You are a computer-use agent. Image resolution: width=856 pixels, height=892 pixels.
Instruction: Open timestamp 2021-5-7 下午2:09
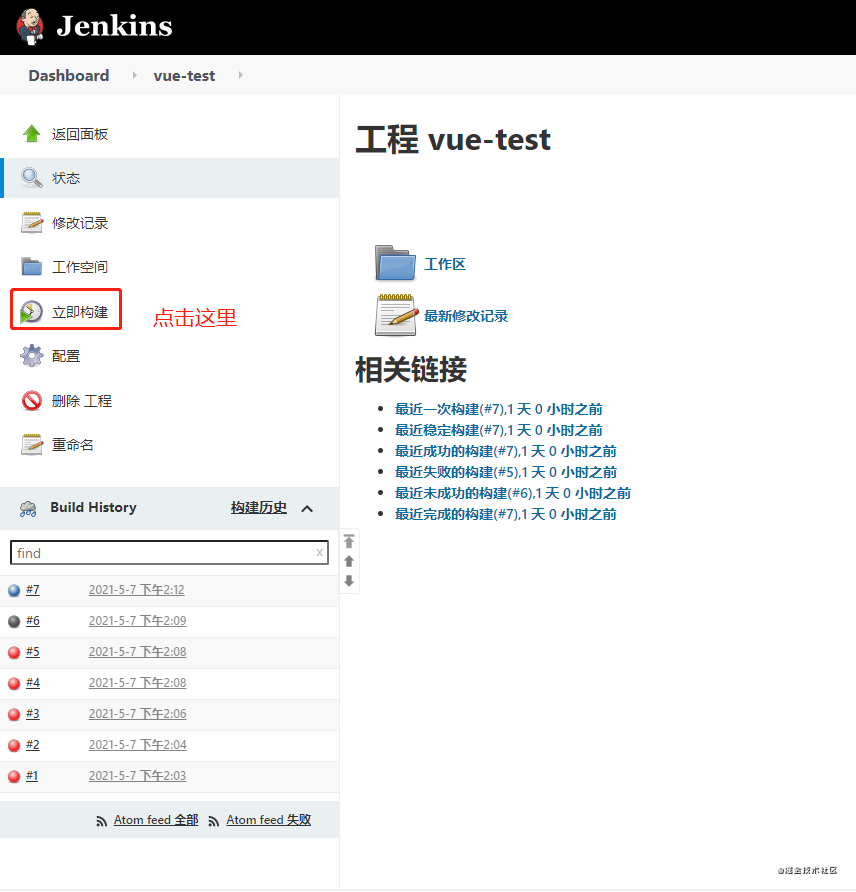138,621
